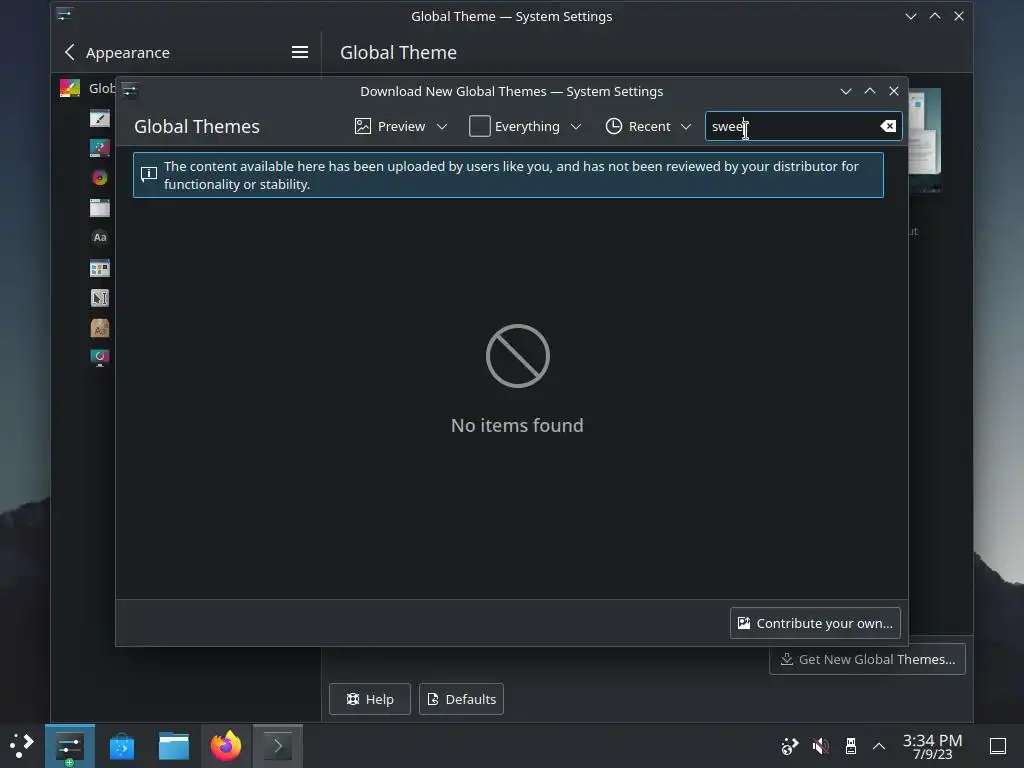Expand hidden system tray icons arrow
The image size is (1024, 768).
(x=879, y=746)
